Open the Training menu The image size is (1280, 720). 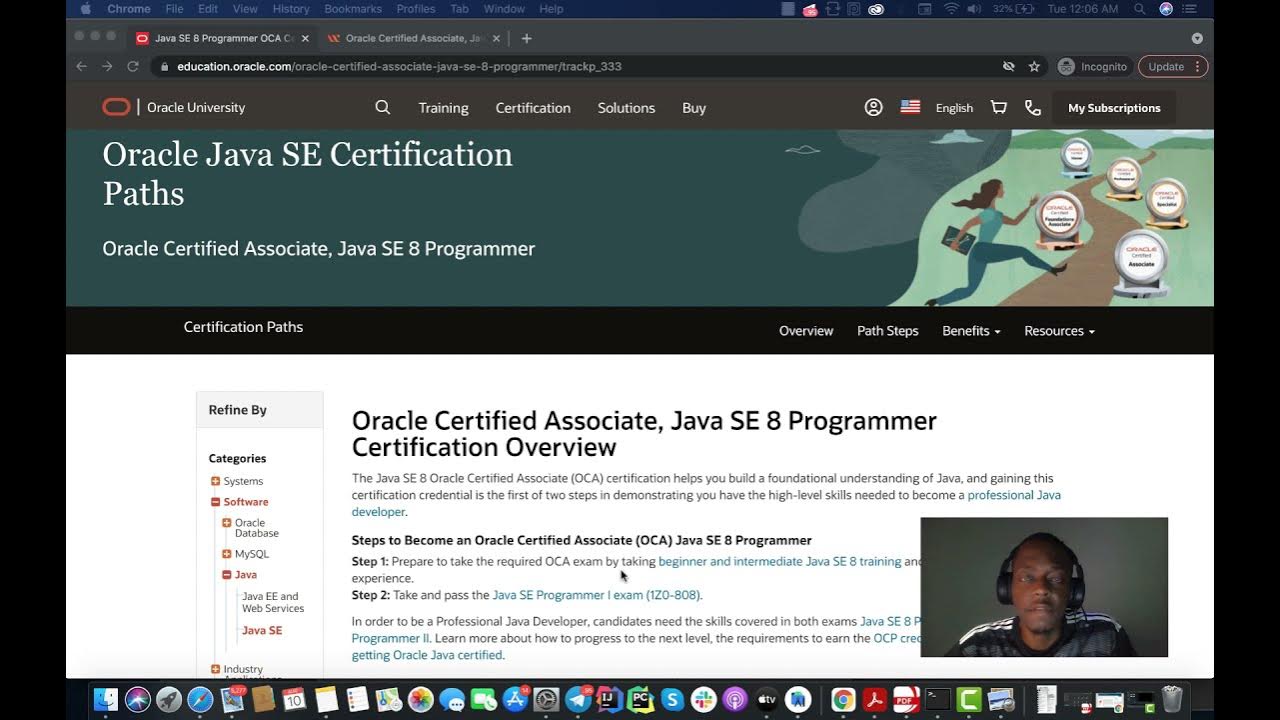(x=443, y=108)
